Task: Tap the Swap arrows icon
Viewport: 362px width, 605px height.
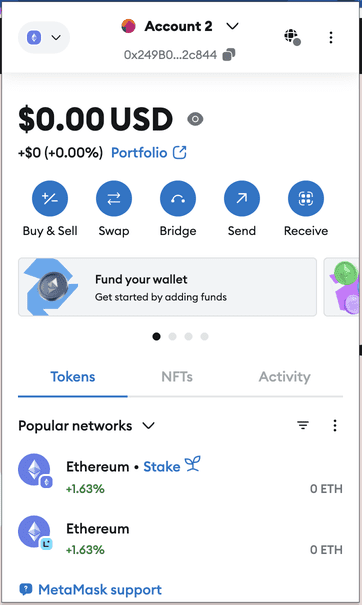Action: pos(113,198)
